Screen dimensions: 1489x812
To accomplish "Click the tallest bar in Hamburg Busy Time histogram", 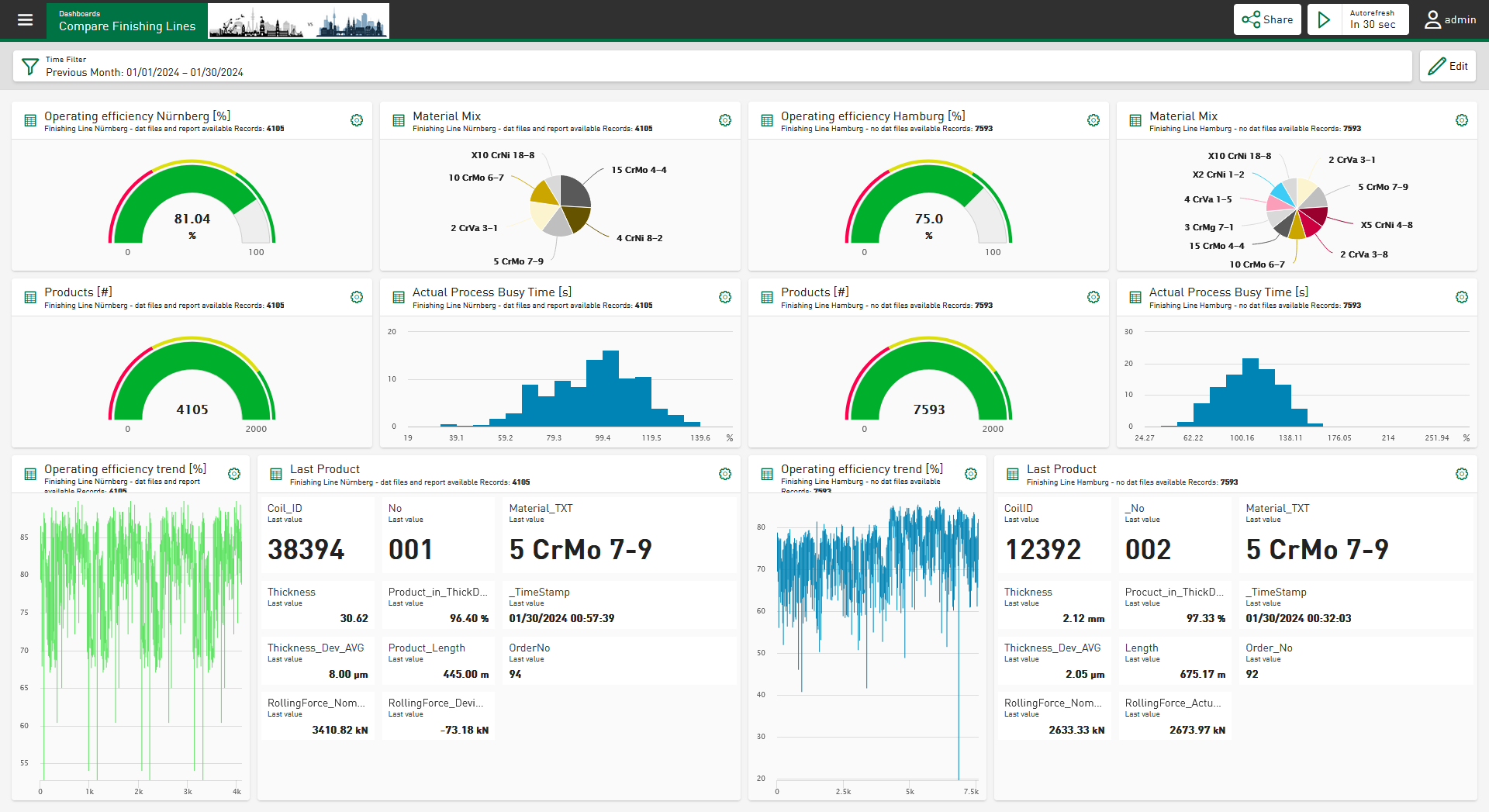I will [x=1250, y=392].
